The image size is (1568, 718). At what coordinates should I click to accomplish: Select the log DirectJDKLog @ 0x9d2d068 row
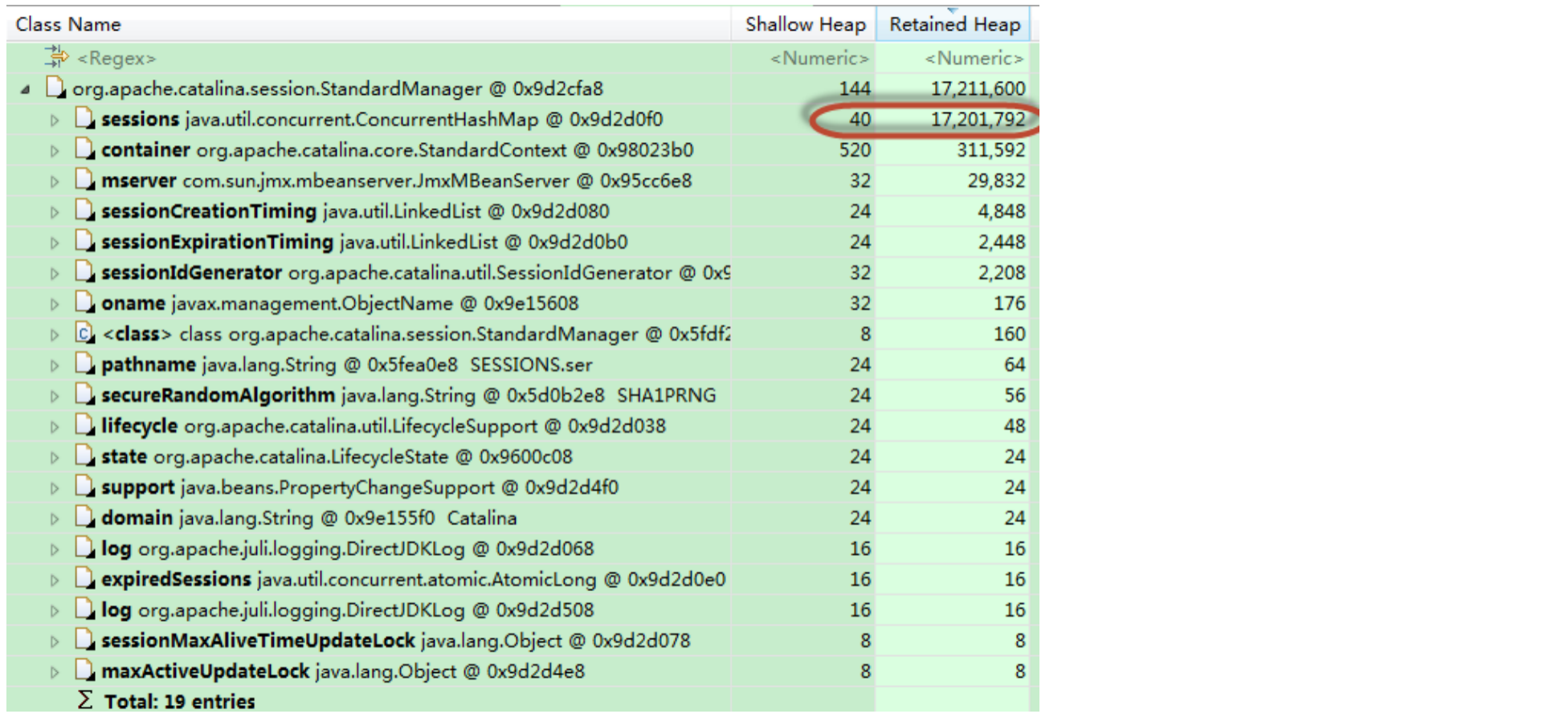tap(347, 549)
